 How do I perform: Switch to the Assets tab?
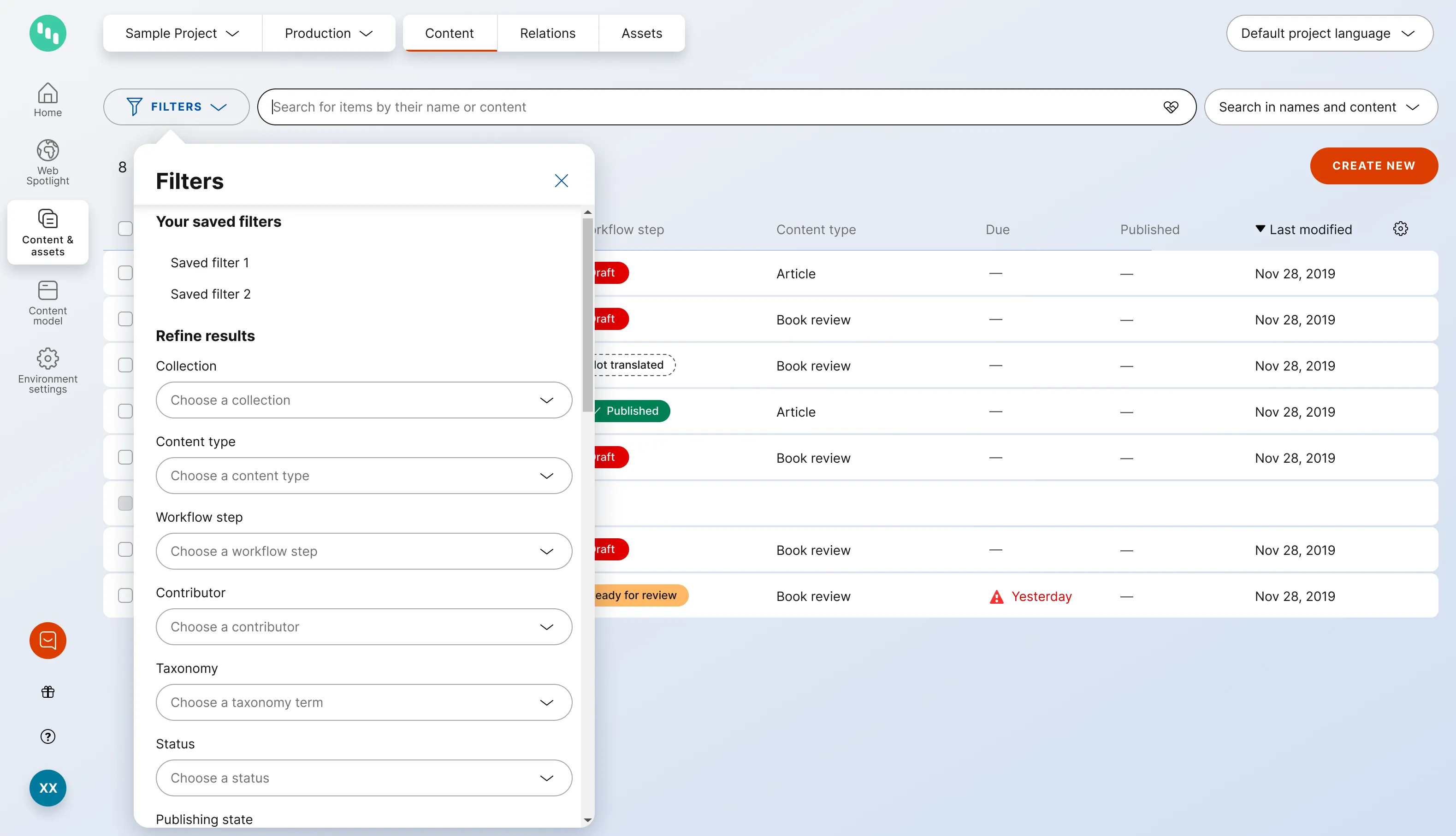(642, 33)
